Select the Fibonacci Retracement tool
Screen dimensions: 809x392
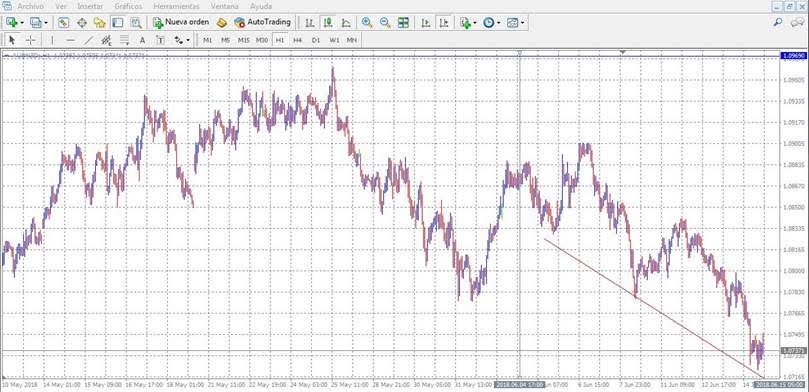pyautogui.click(x=125, y=40)
